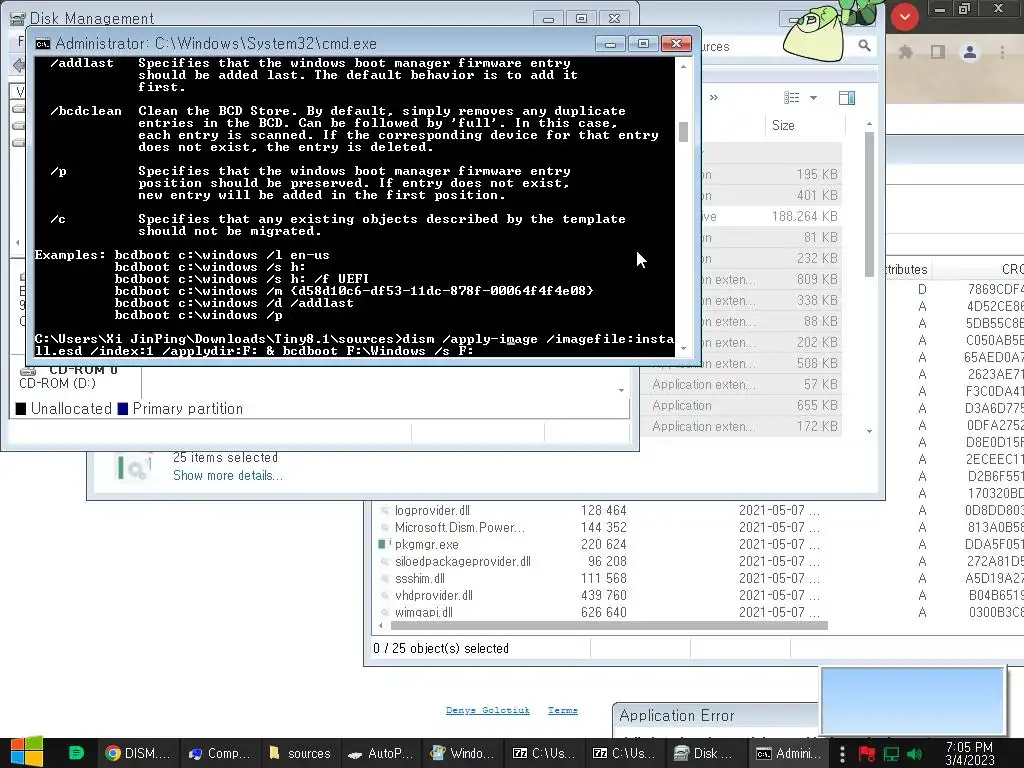Click Disk Management back arrow toolbar icon
Viewport: 1024px width, 768px height.
tap(18, 65)
